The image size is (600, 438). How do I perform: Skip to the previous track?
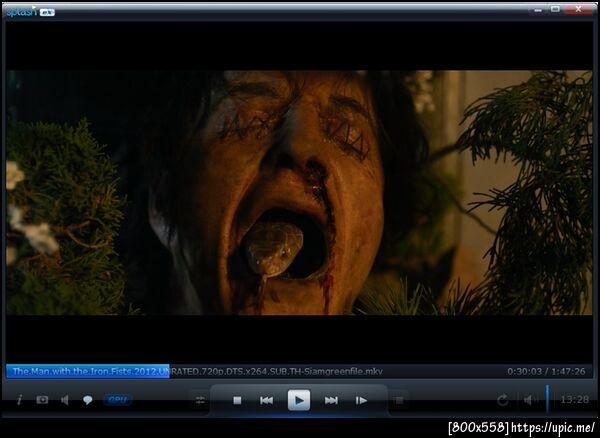pyautogui.click(x=266, y=401)
